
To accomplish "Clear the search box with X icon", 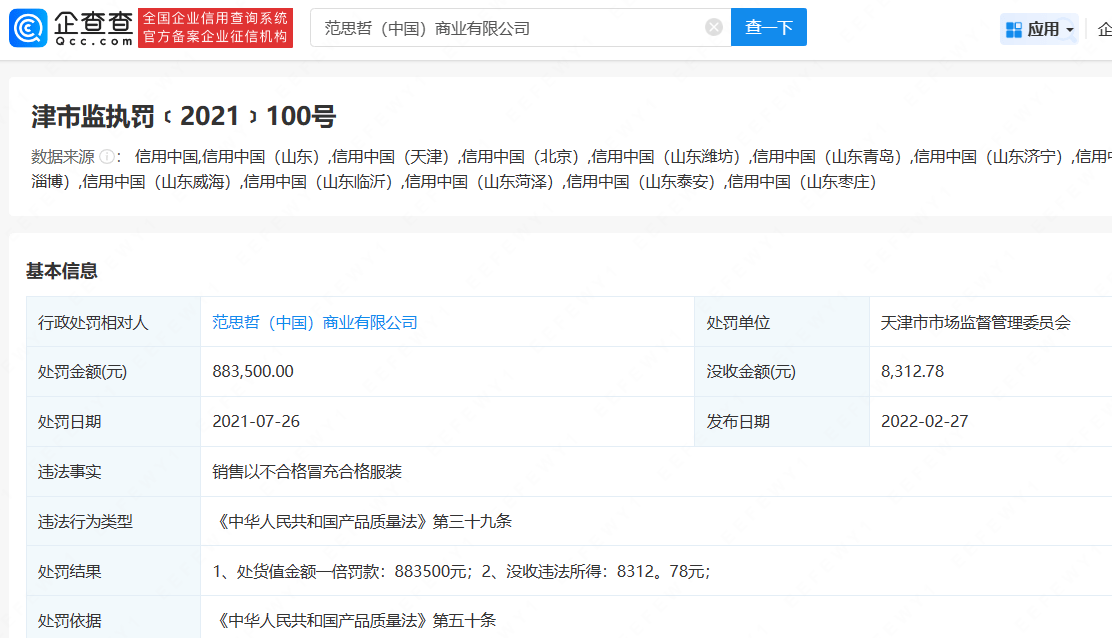I will tap(713, 28).
